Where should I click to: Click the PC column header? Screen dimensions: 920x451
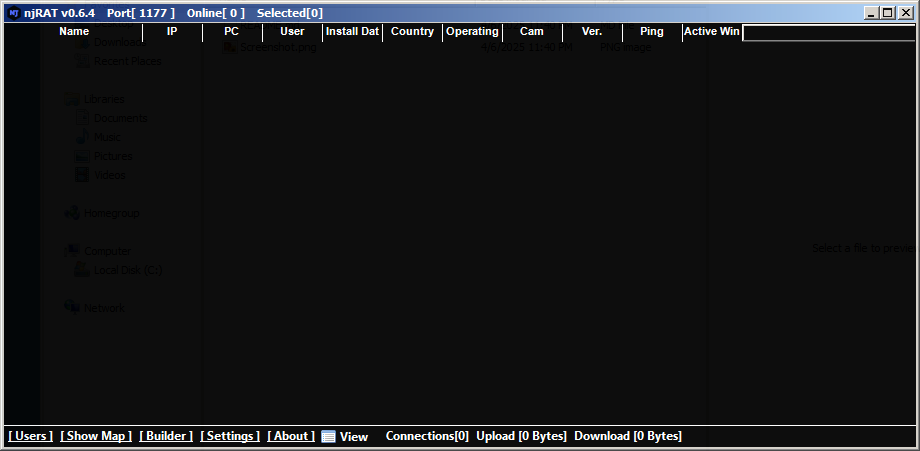pyautogui.click(x=232, y=32)
